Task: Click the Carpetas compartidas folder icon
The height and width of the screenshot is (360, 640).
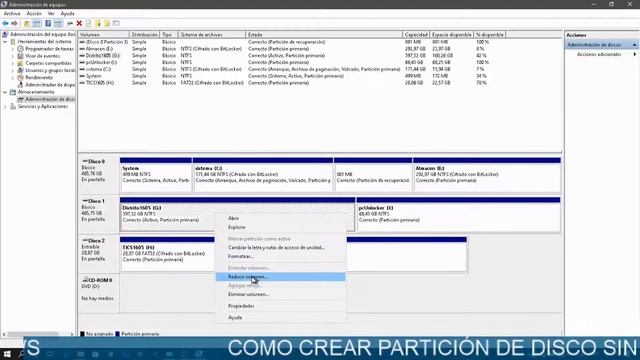Action: 20,63
